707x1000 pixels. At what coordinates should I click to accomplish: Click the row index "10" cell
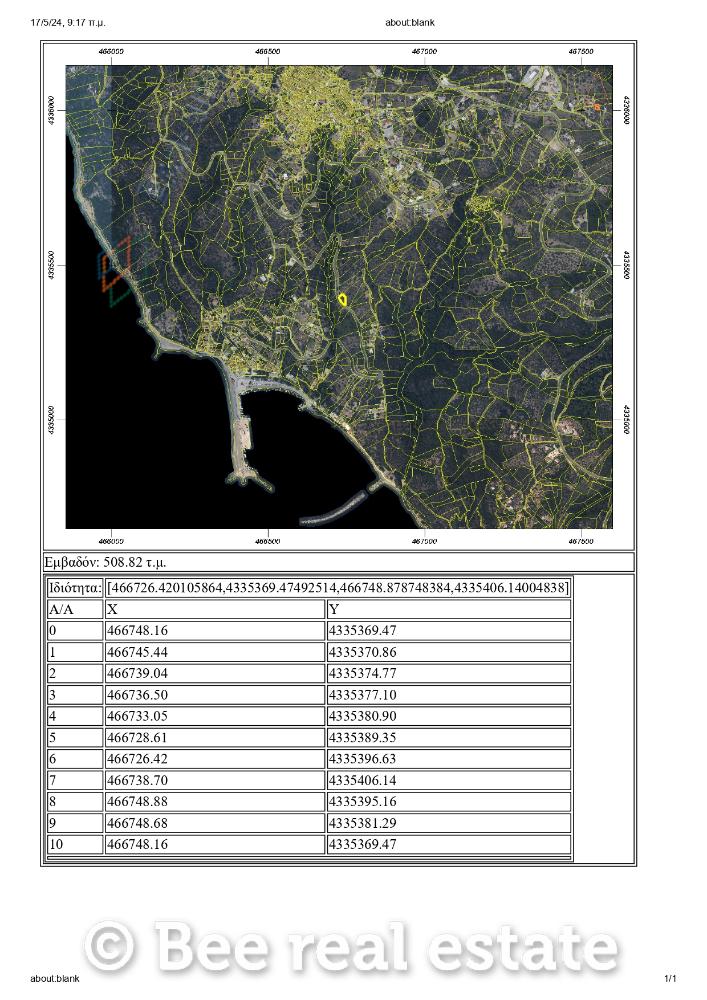pos(75,844)
